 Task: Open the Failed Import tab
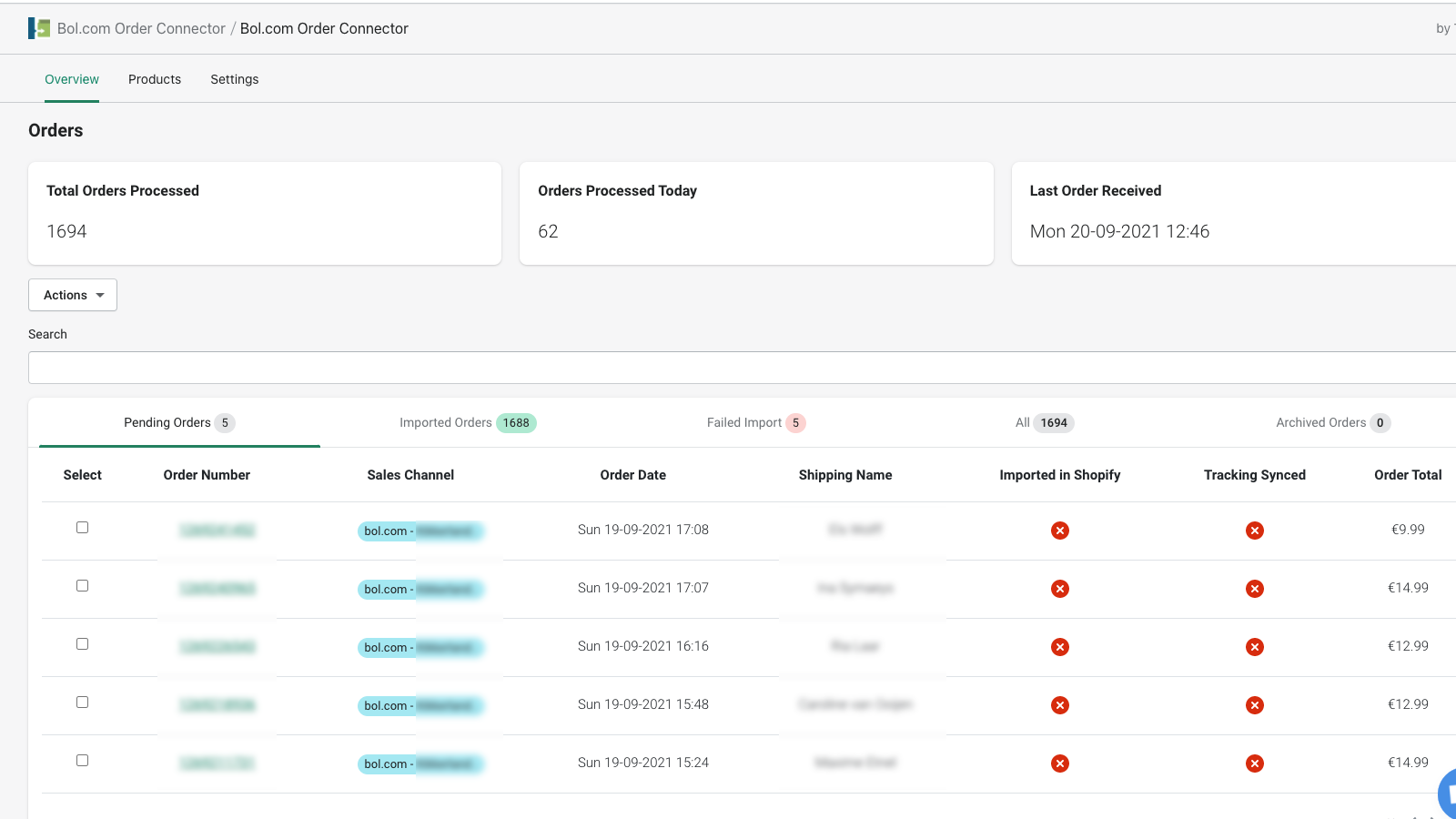pos(755,422)
